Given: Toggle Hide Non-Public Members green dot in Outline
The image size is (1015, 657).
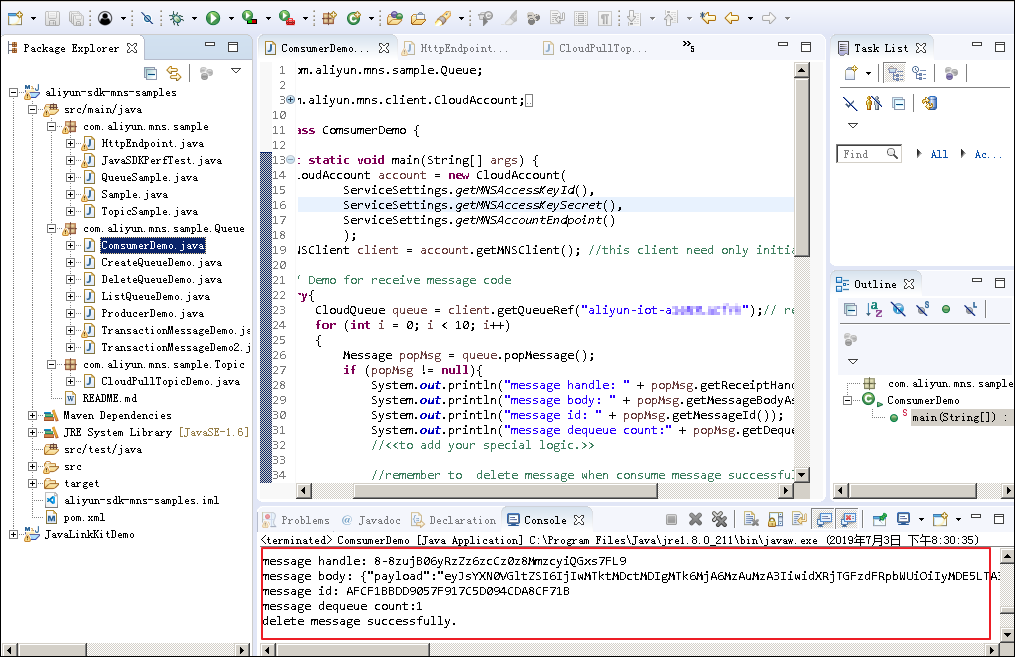Looking at the screenshot, I should point(946,309).
